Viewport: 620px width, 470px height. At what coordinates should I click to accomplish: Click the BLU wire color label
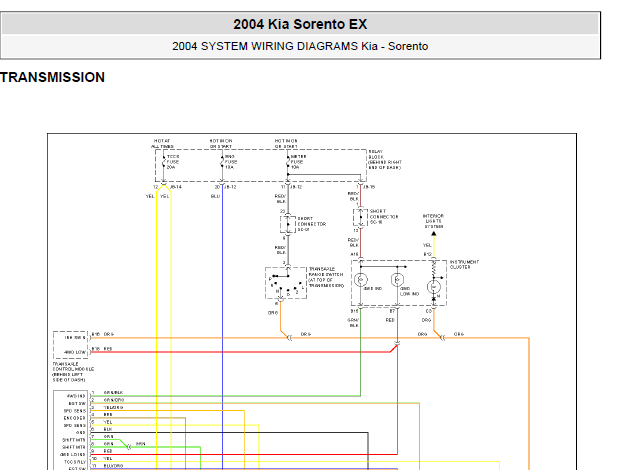point(215,196)
